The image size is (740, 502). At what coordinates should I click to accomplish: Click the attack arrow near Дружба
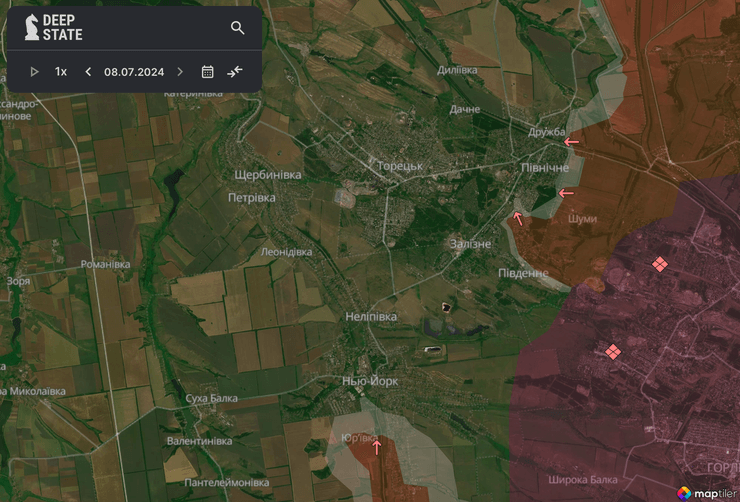pos(571,143)
